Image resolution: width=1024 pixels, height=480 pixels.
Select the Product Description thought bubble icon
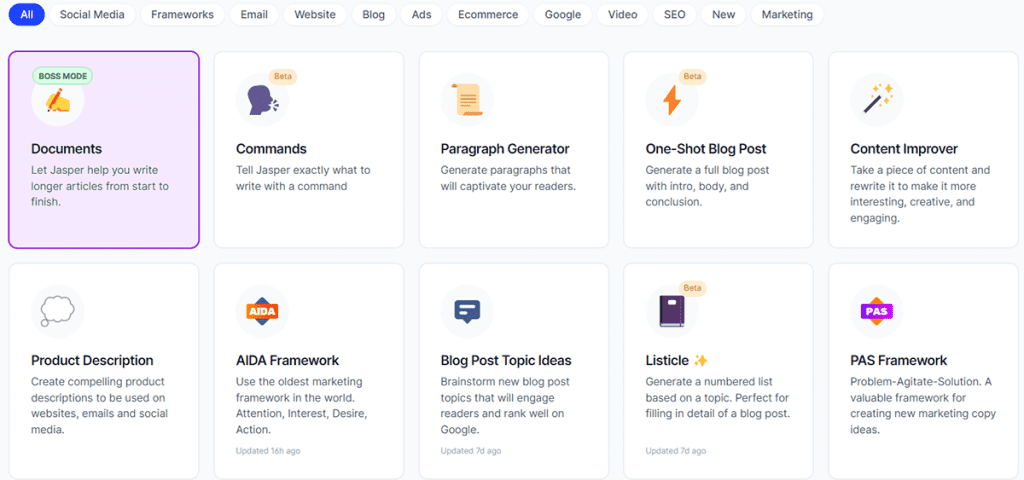[x=58, y=311]
